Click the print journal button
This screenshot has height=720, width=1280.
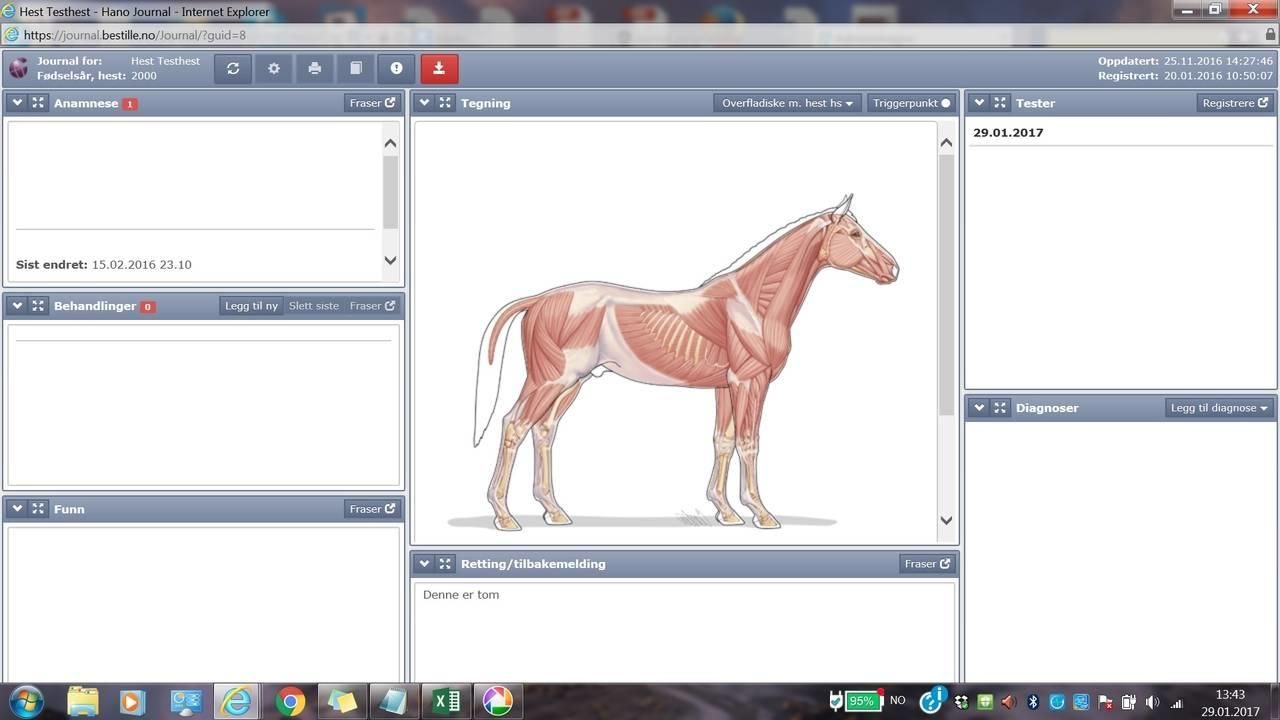pos(315,68)
